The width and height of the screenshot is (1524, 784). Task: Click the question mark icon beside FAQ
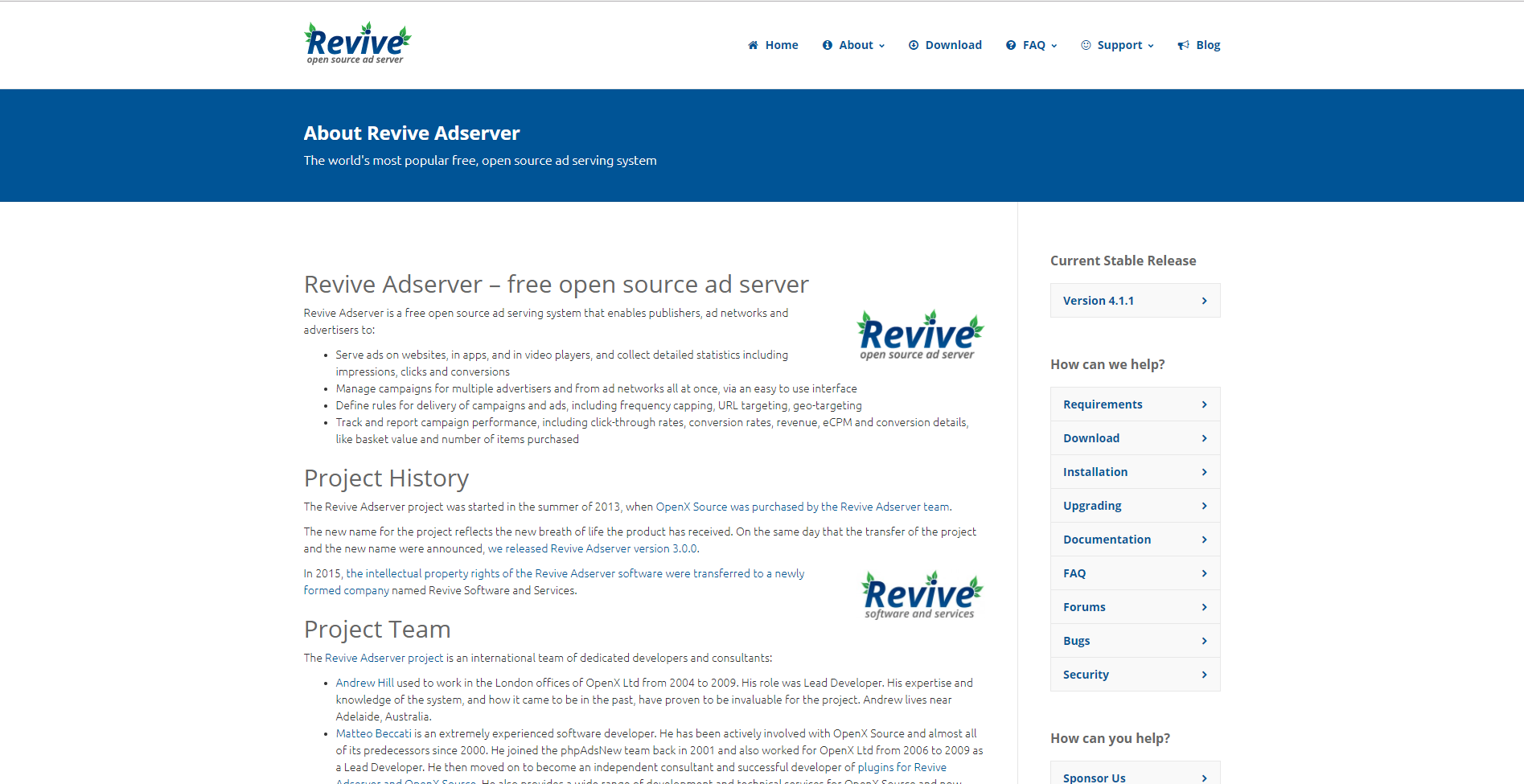1011,45
